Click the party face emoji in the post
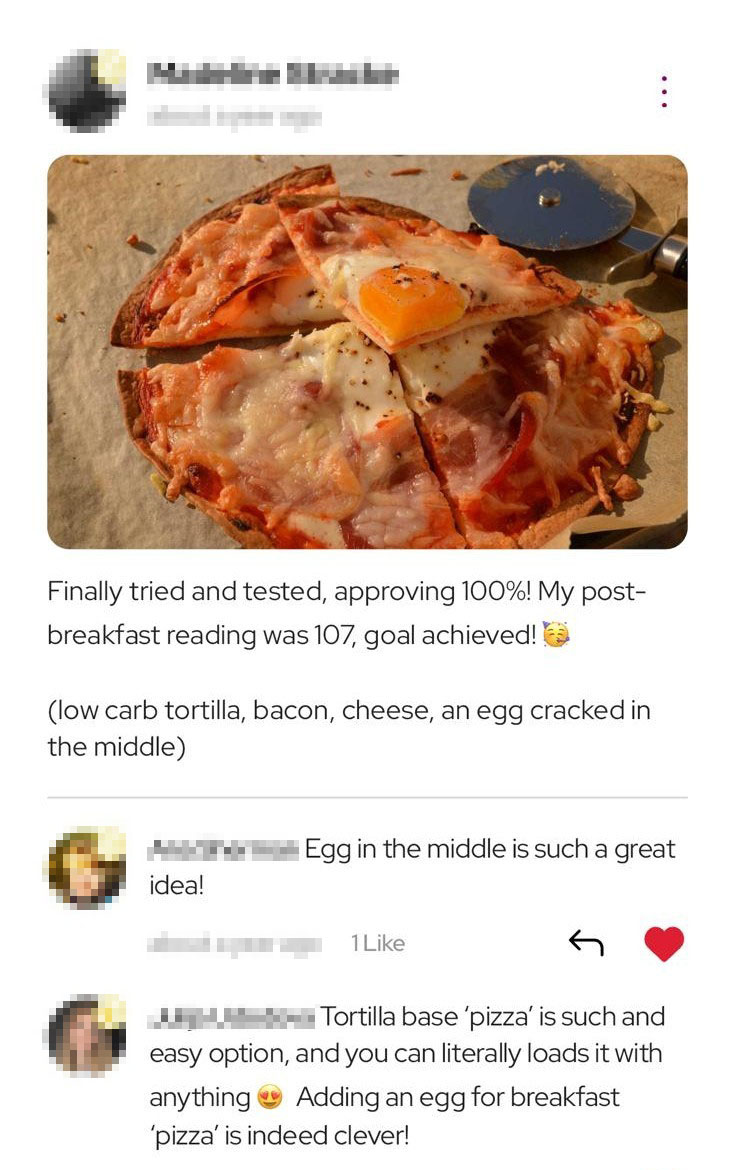The height and width of the screenshot is (1170, 735). click(556, 634)
